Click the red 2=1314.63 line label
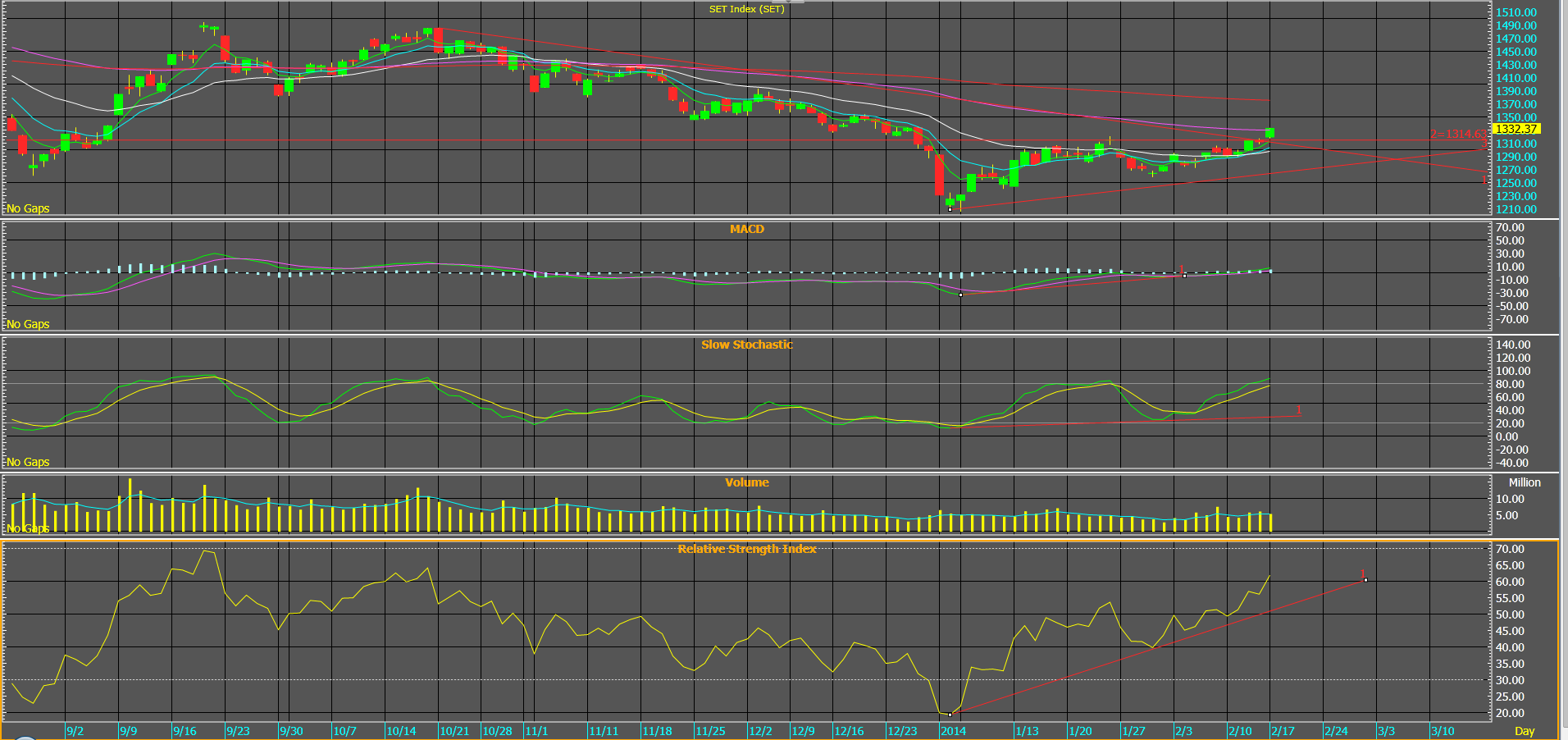The image size is (1568, 740). (x=1458, y=134)
